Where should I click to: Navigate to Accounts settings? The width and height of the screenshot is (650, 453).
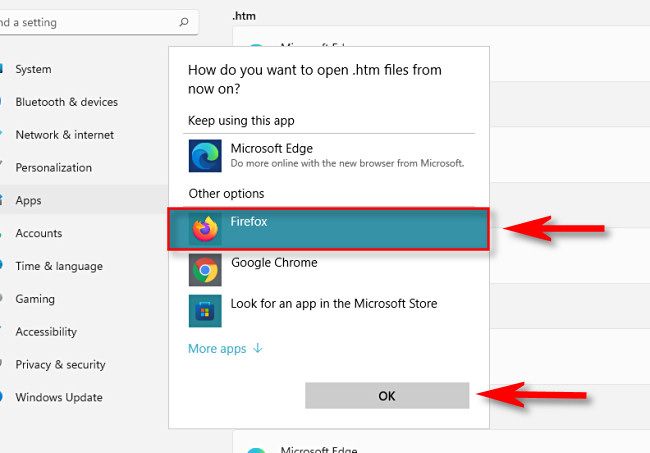(39, 233)
